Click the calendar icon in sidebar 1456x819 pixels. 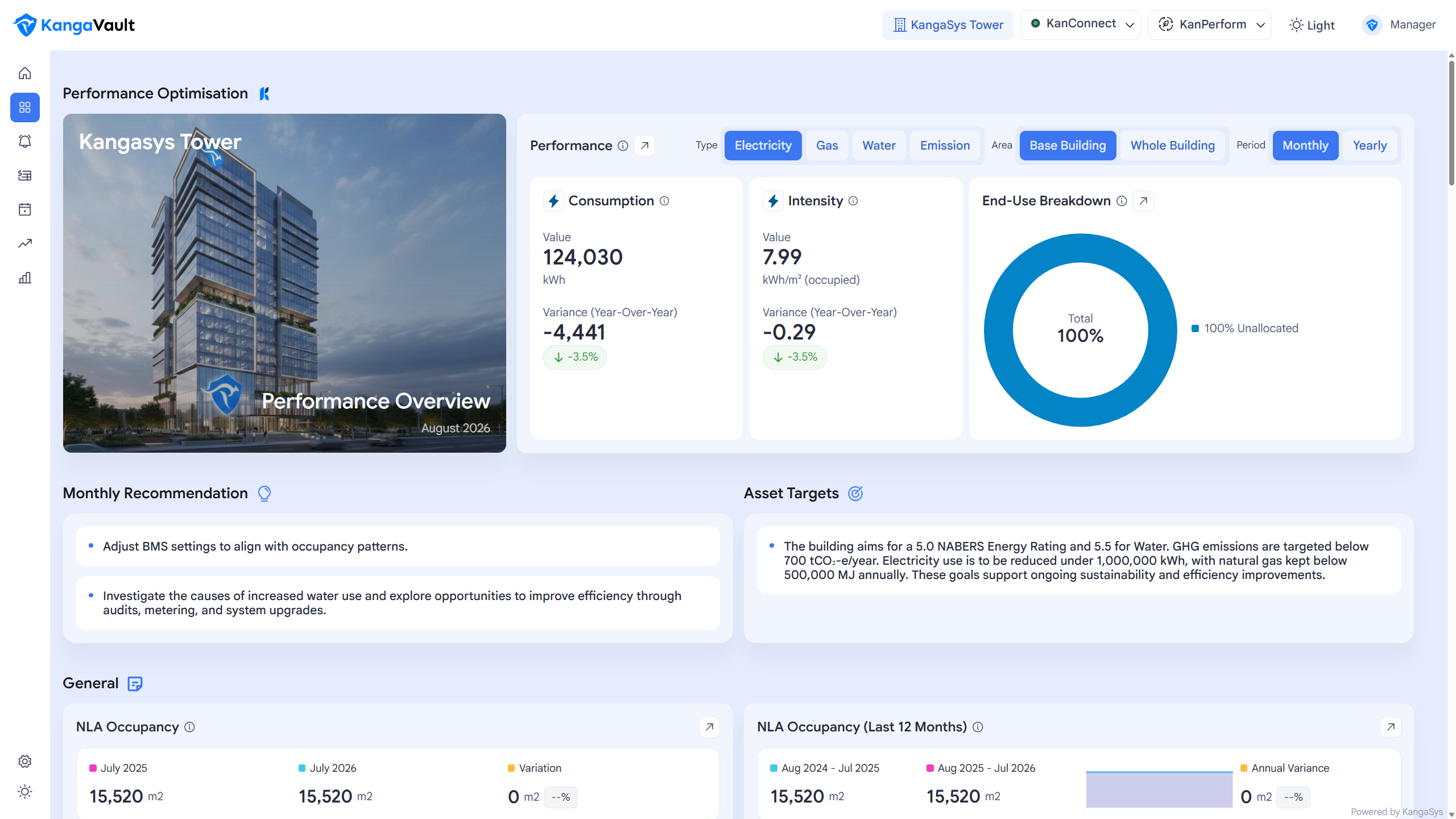coord(24,209)
